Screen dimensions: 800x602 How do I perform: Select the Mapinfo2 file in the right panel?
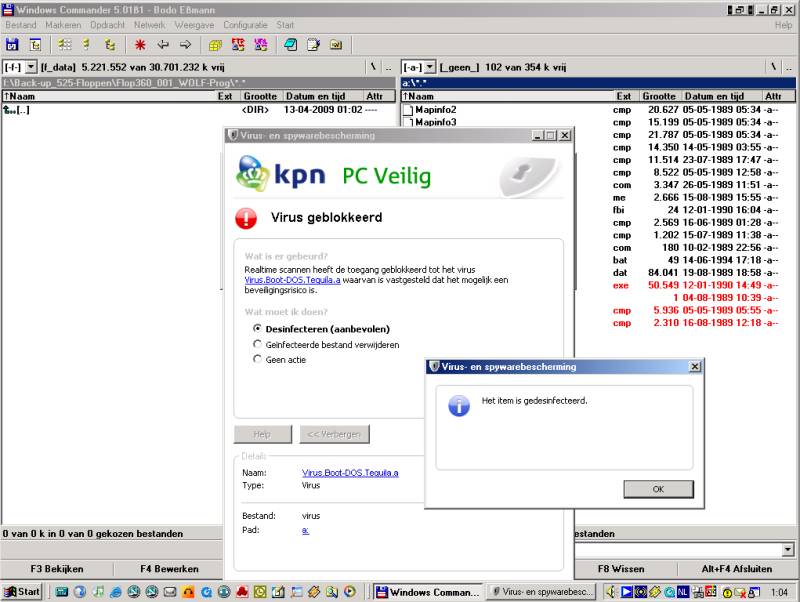(436, 110)
